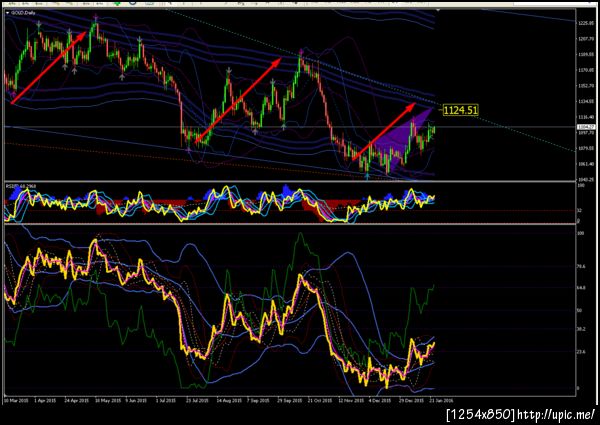Click the 24 Apr 2015 date label

point(76,401)
